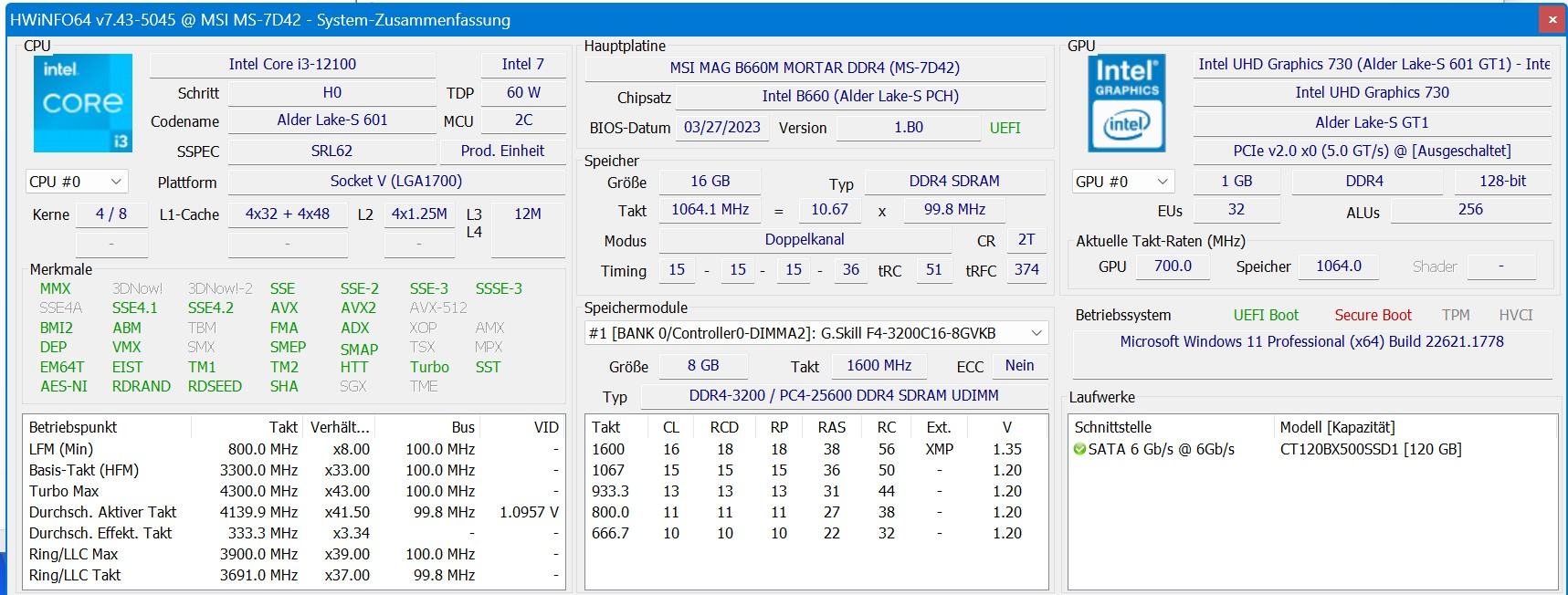The width and height of the screenshot is (1568, 595).
Task: Select the CT120BX500SSD1 drive entry
Action: [1371, 449]
